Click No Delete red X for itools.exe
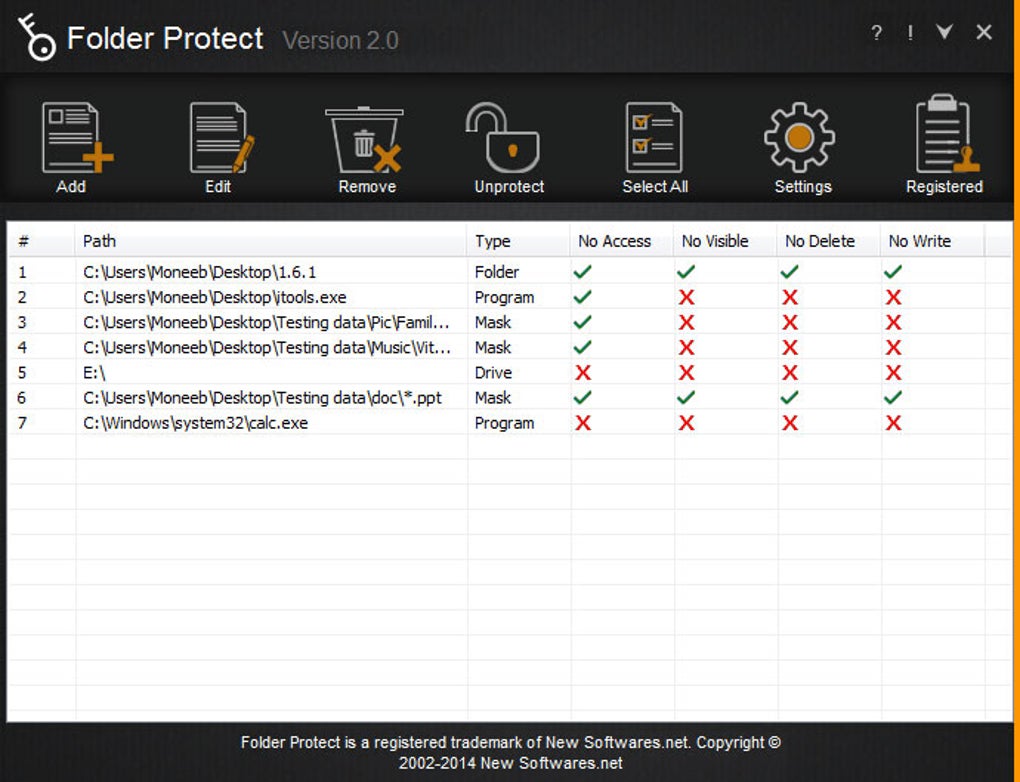The height and width of the screenshot is (782, 1020). point(790,297)
